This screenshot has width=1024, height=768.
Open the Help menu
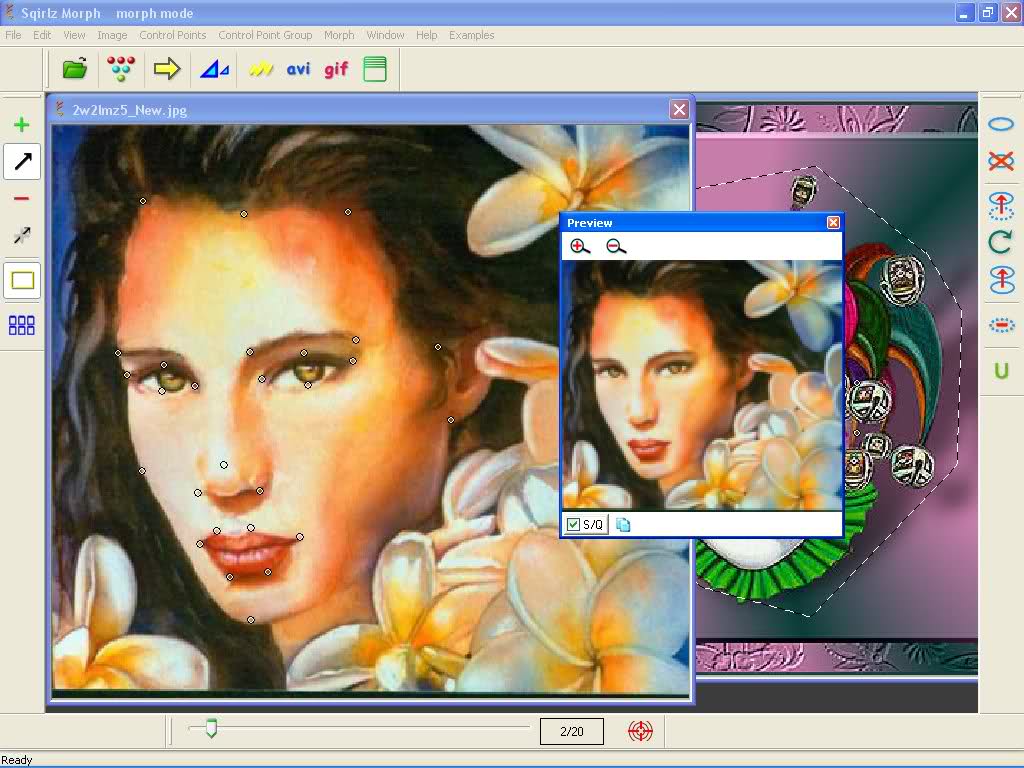pos(426,35)
